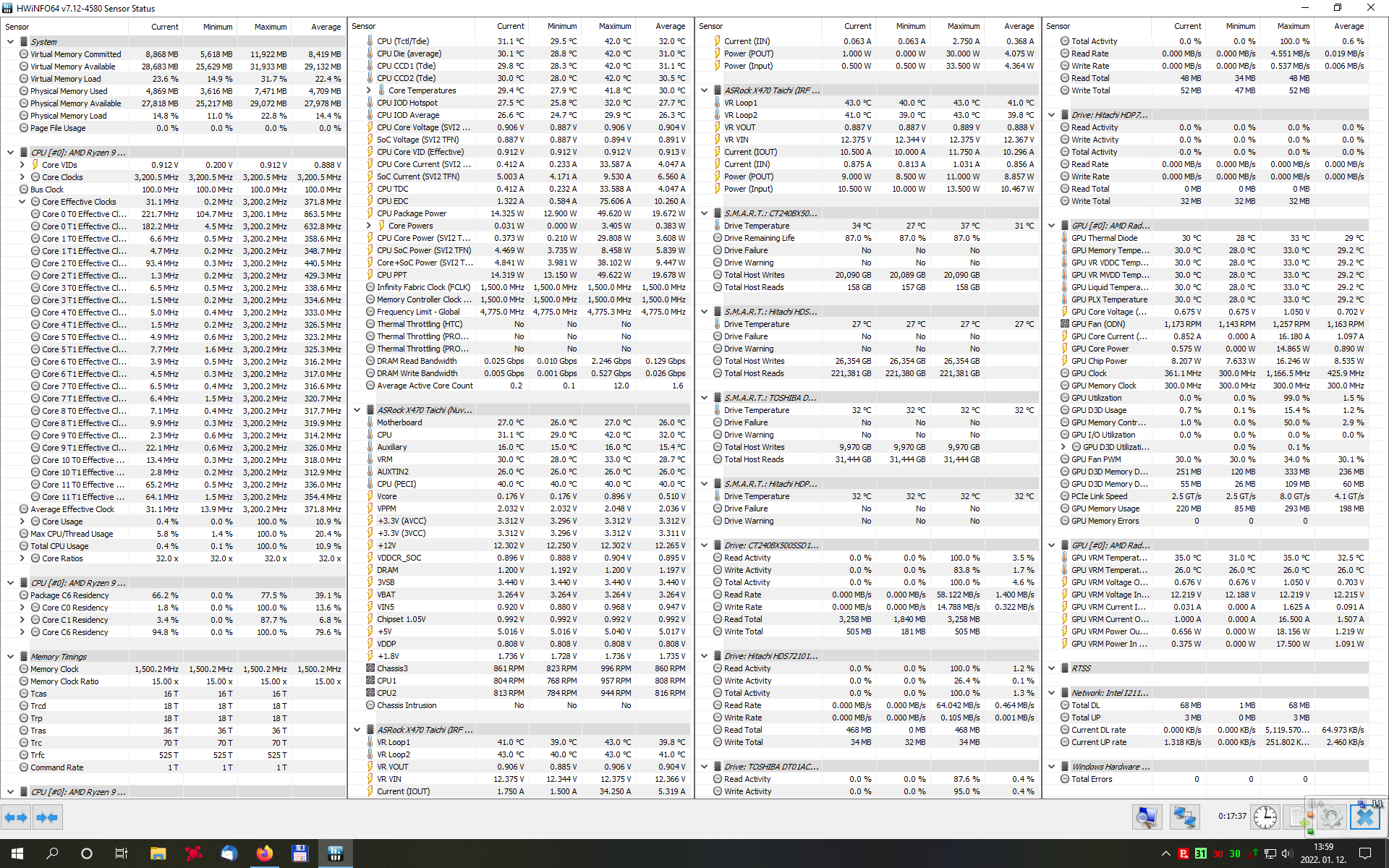This screenshot has height=868, width=1389.
Task: Click the red B tray icon
Action: pyautogui.click(x=1184, y=854)
